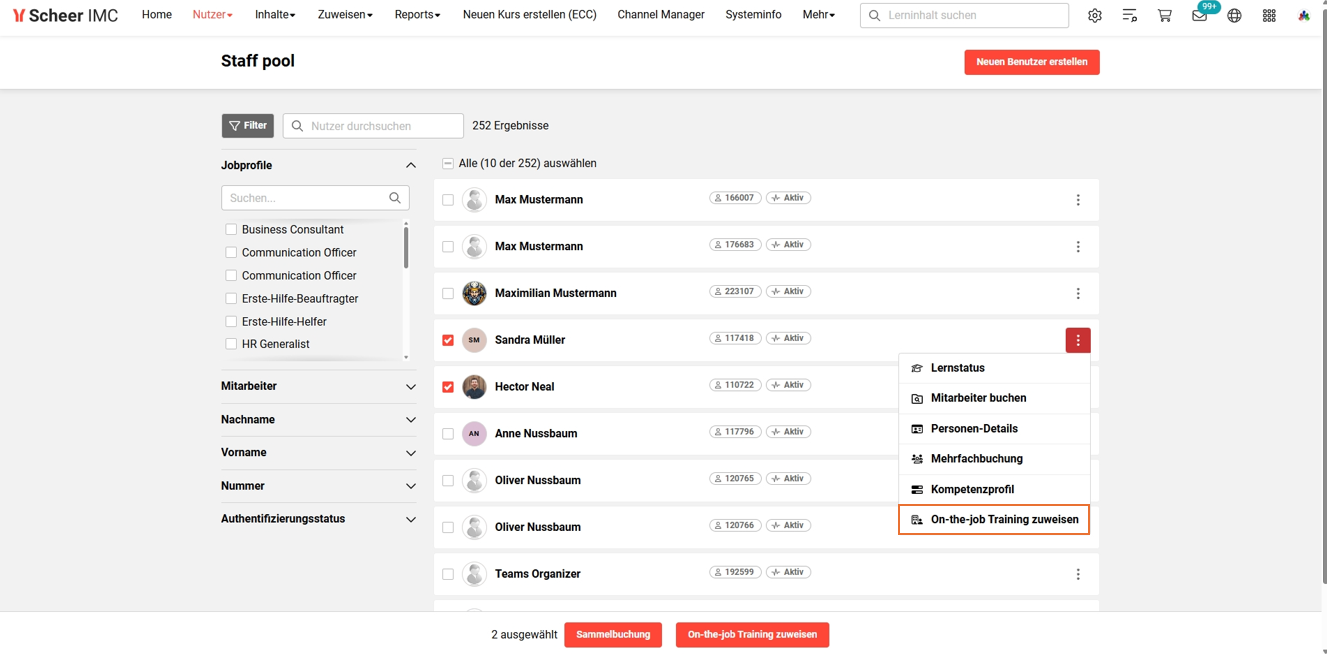Open the settings gear in top bar
This screenshot has height=654, width=1327.
click(x=1095, y=16)
